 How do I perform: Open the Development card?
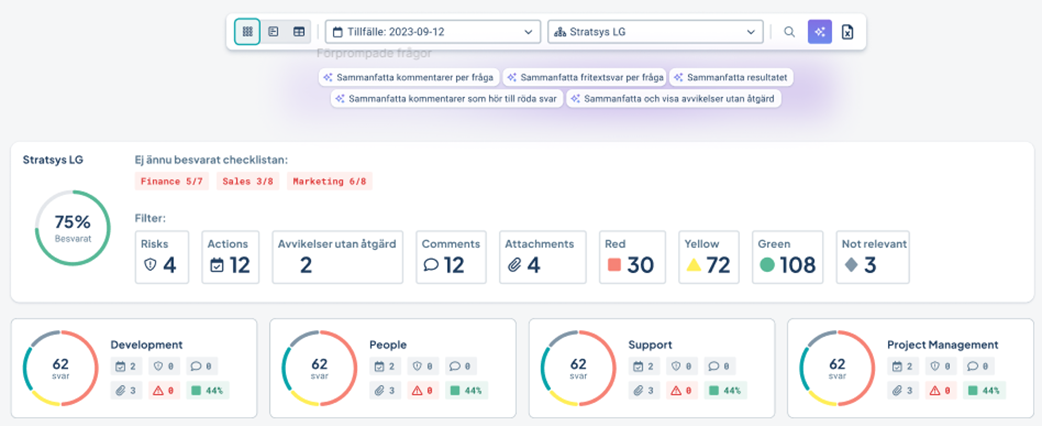click(145, 344)
